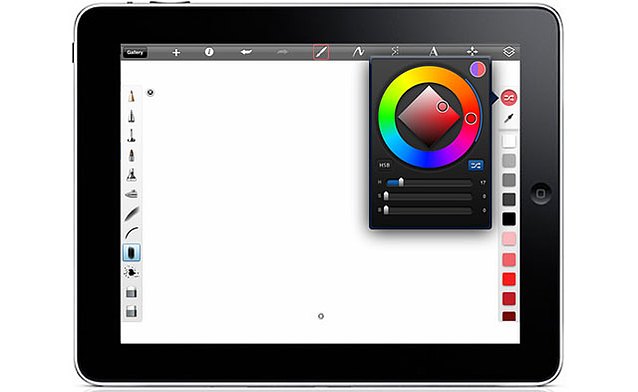The height and width of the screenshot is (392, 638).
Task: Select the brush tool in top bar
Action: [321, 52]
